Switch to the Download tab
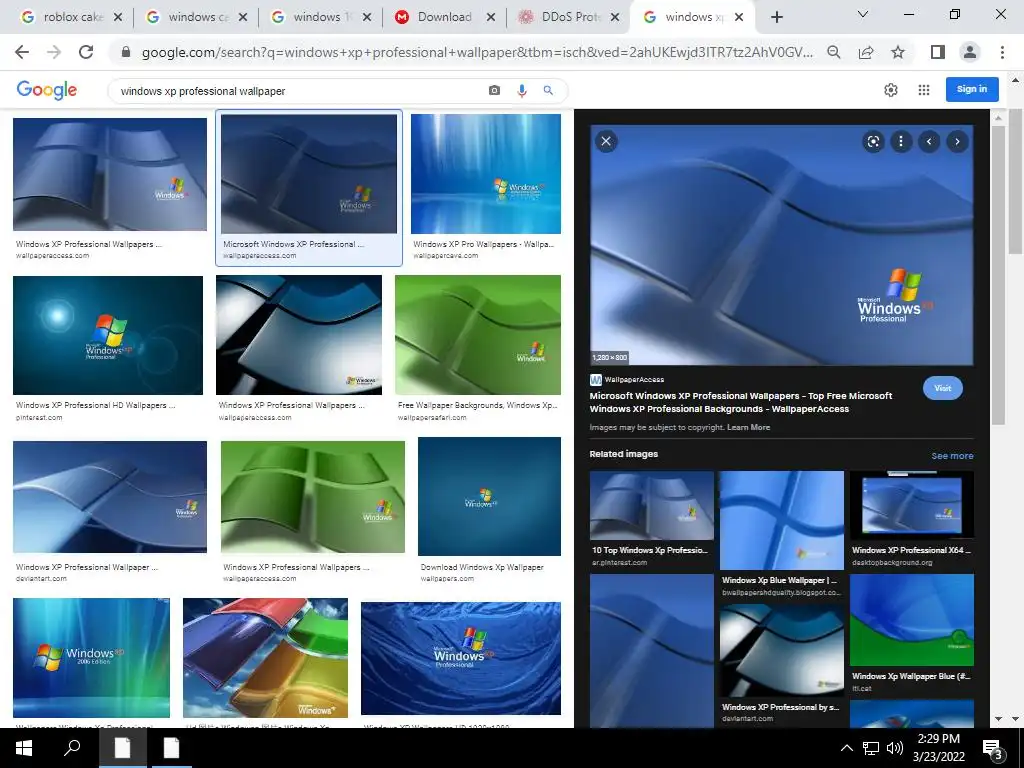Screen dimensions: 1024x768 [x=444, y=17]
